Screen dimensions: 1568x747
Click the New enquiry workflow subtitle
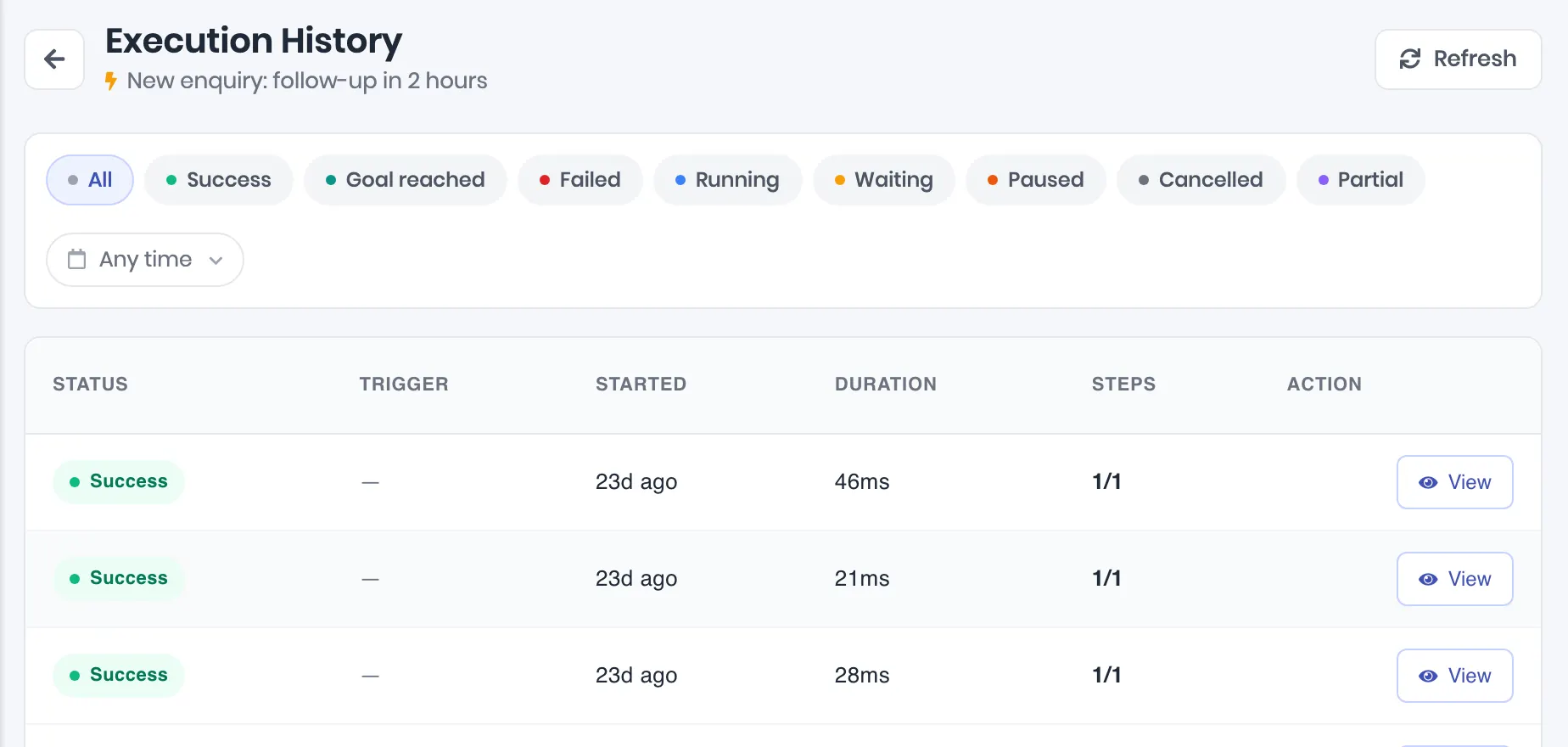(307, 81)
